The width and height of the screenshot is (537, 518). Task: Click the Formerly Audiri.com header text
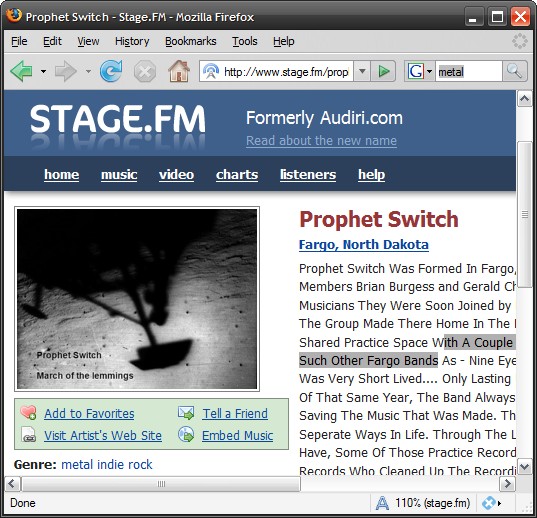click(324, 118)
